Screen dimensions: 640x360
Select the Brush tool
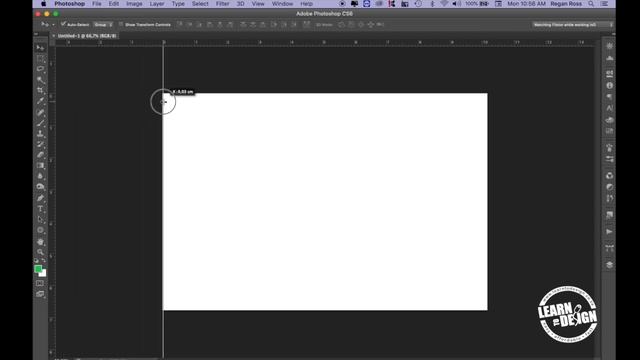[40, 123]
